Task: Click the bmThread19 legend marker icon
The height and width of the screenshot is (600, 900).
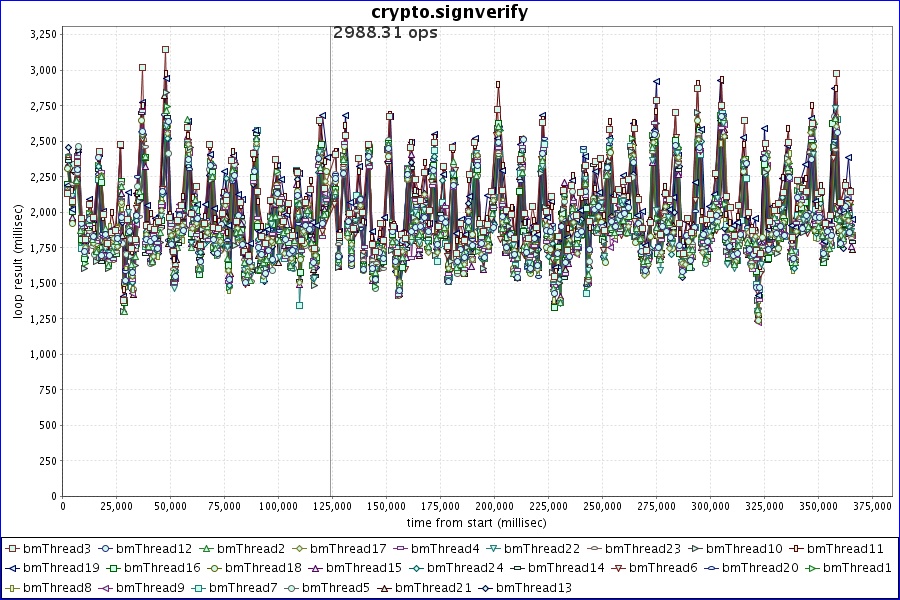Action: [x=12, y=567]
